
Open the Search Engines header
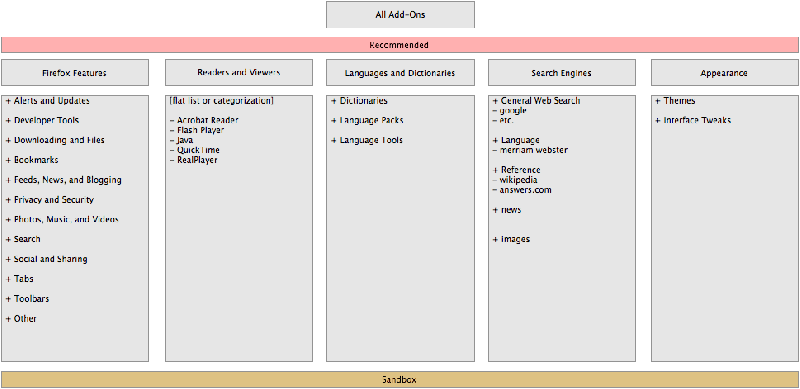point(562,72)
